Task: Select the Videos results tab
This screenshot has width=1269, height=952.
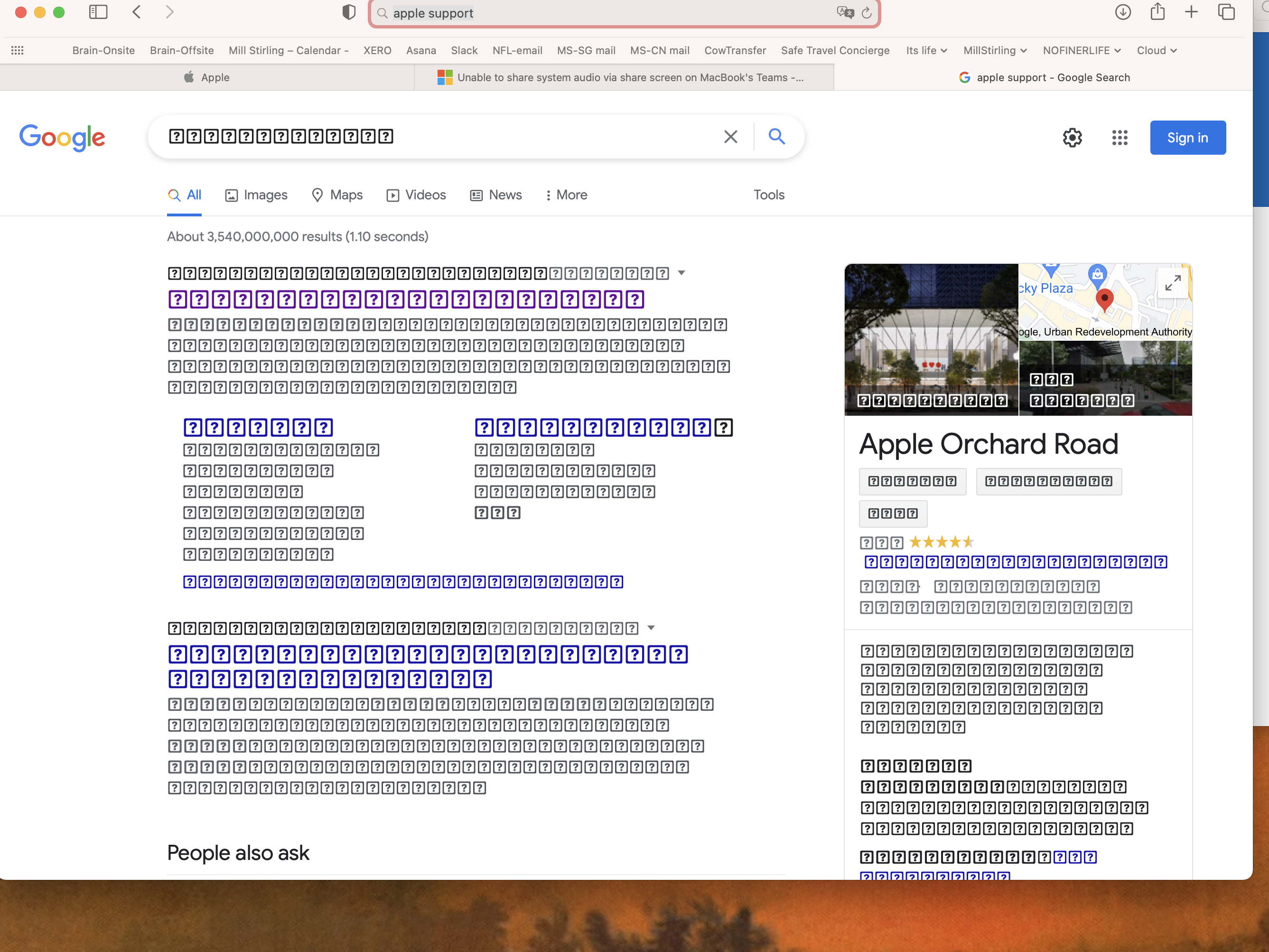Action: pos(416,195)
